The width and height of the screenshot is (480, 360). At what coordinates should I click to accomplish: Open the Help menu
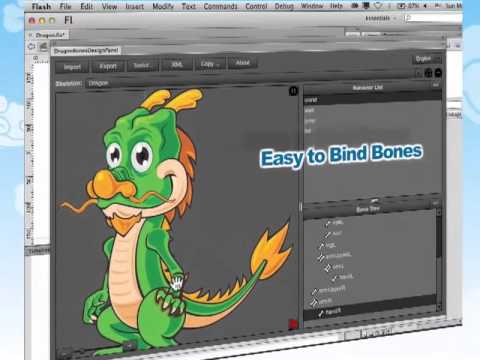coord(336,6)
